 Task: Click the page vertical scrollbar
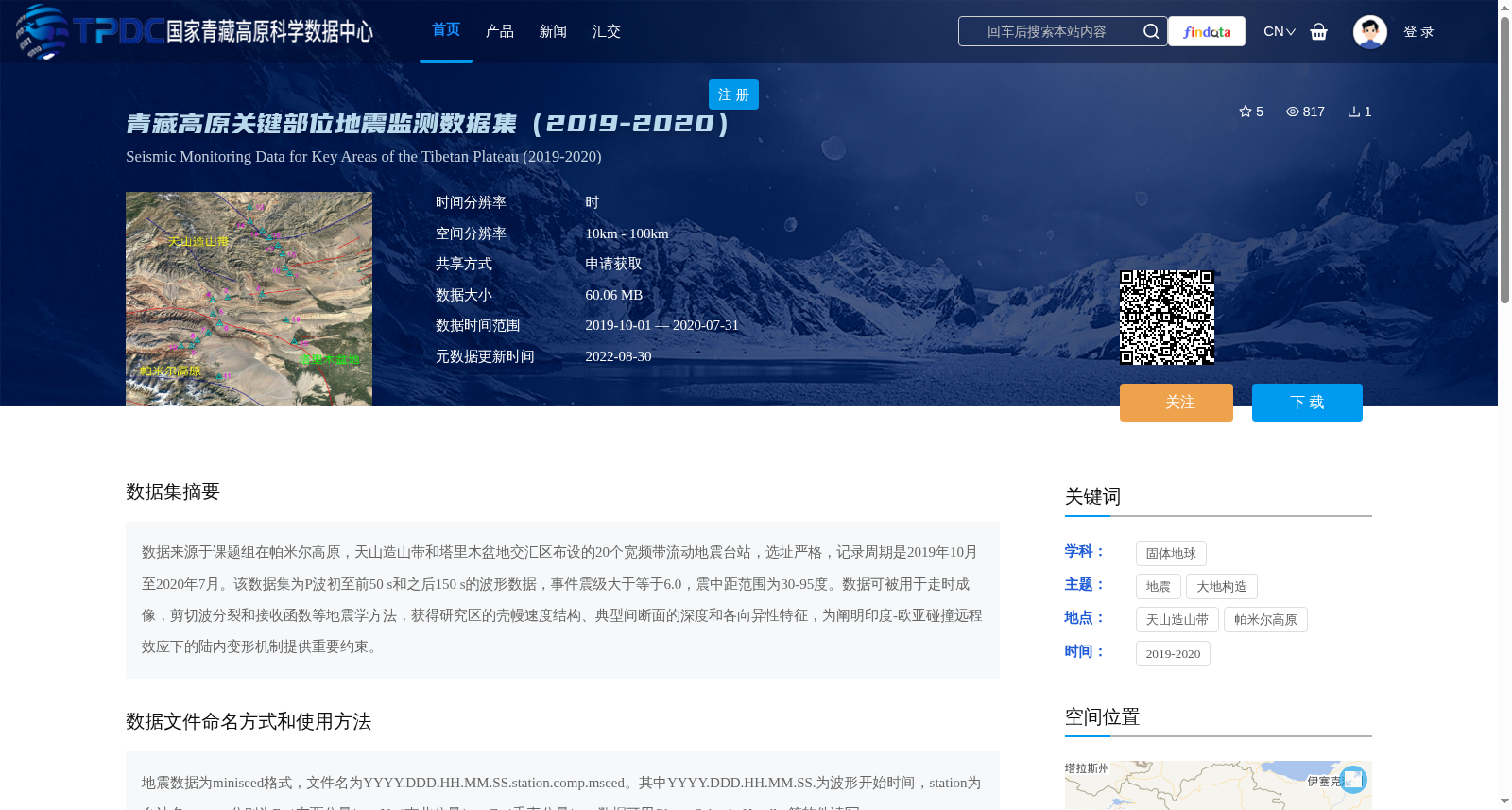click(x=1504, y=159)
